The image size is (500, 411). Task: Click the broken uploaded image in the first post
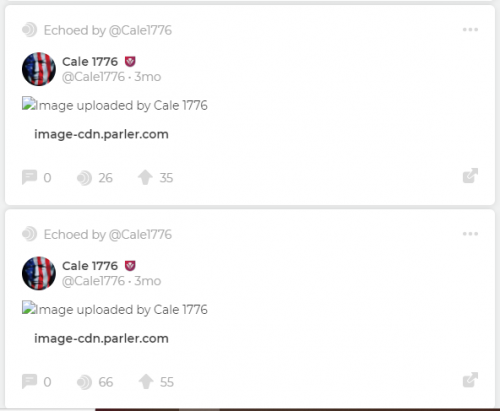click(x=115, y=105)
